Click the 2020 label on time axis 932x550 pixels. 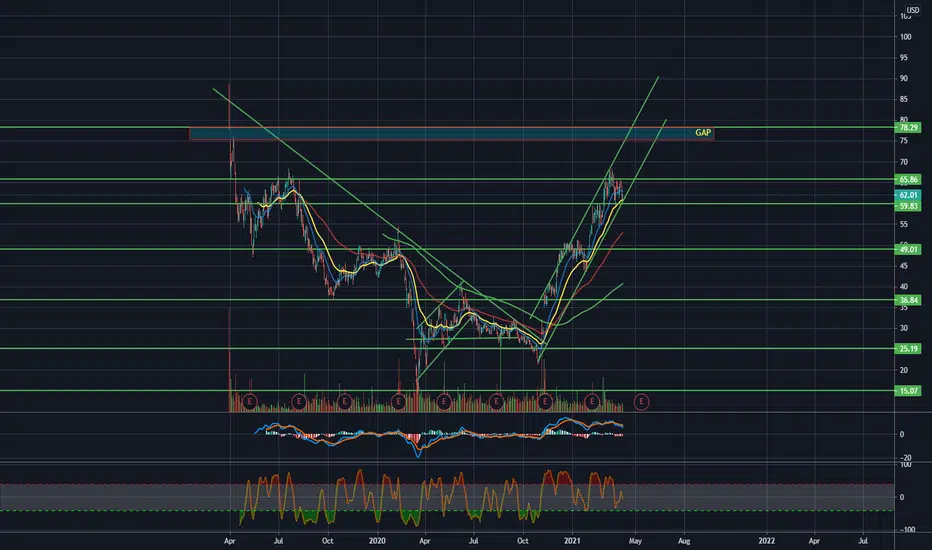pos(377,541)
